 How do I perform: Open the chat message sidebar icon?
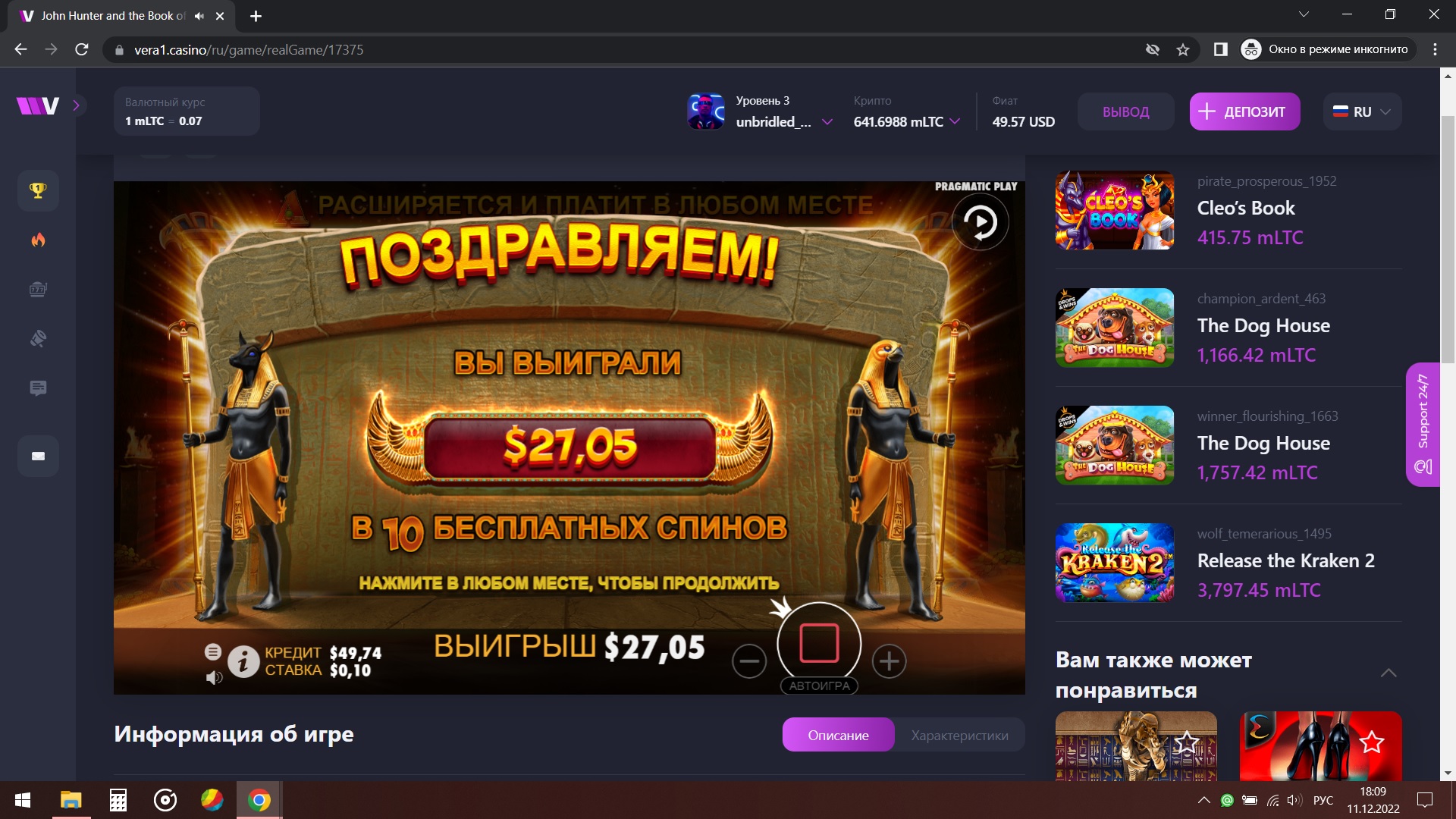point(38,388)
